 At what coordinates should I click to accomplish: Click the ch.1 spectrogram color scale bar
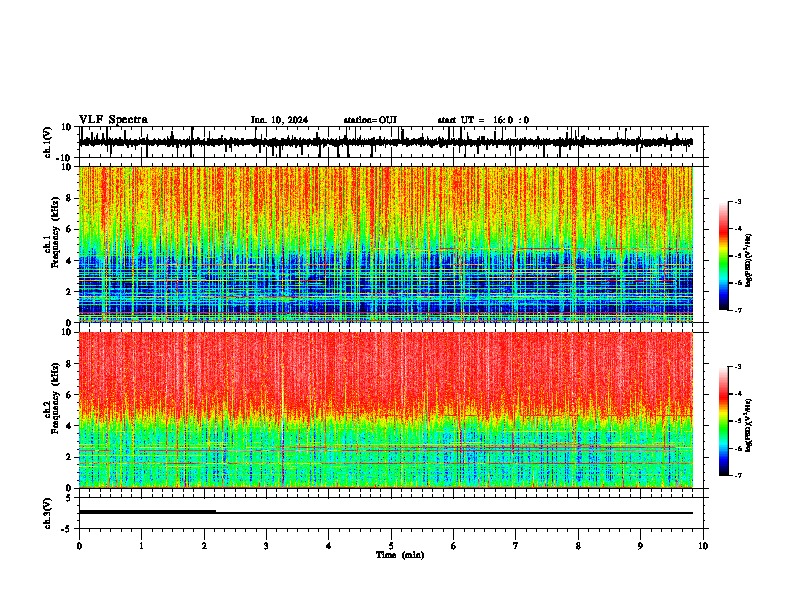click(724, 256)
